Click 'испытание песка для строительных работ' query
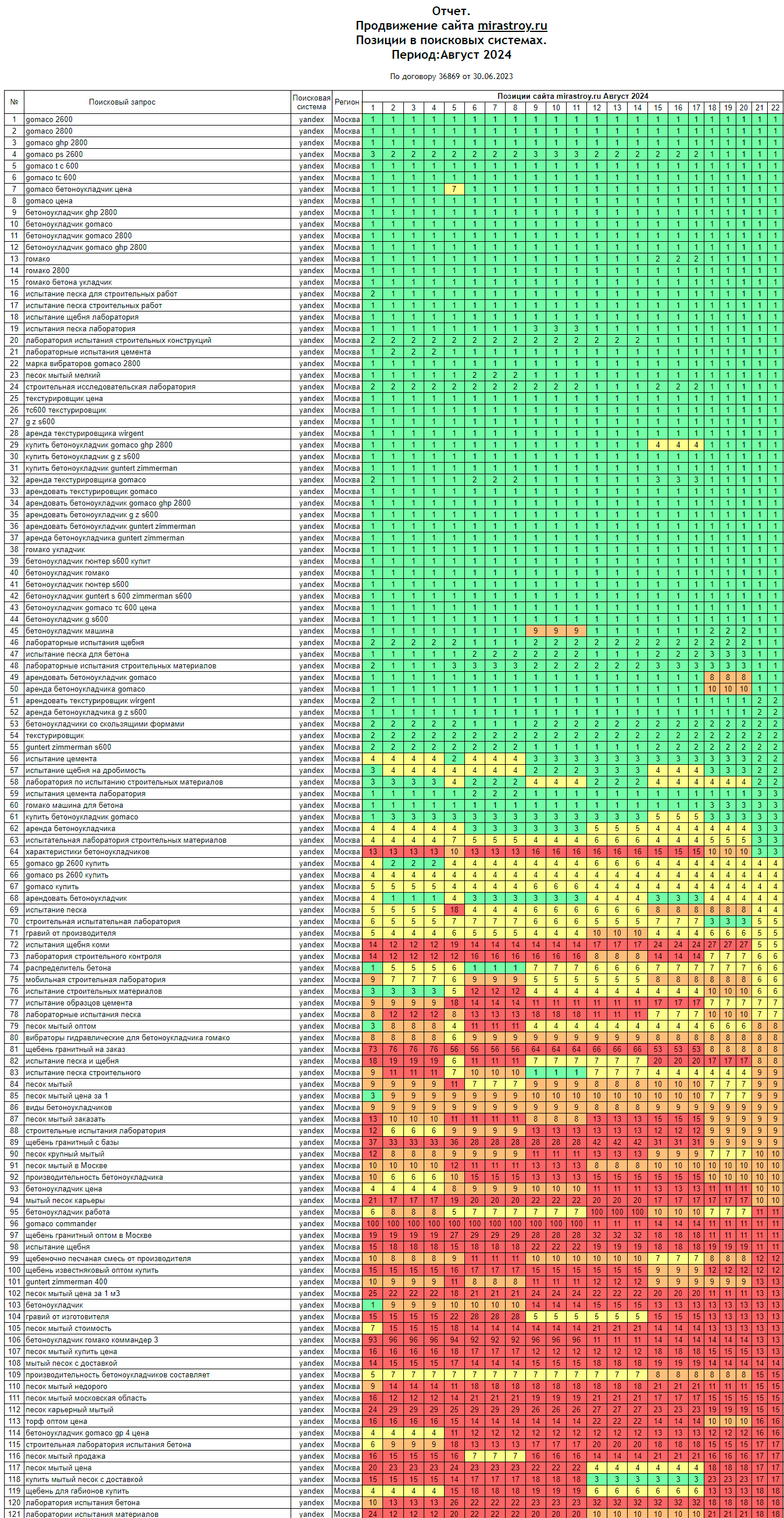The width and height of the screenshot is (784, 1518). [x=101, y=294]
